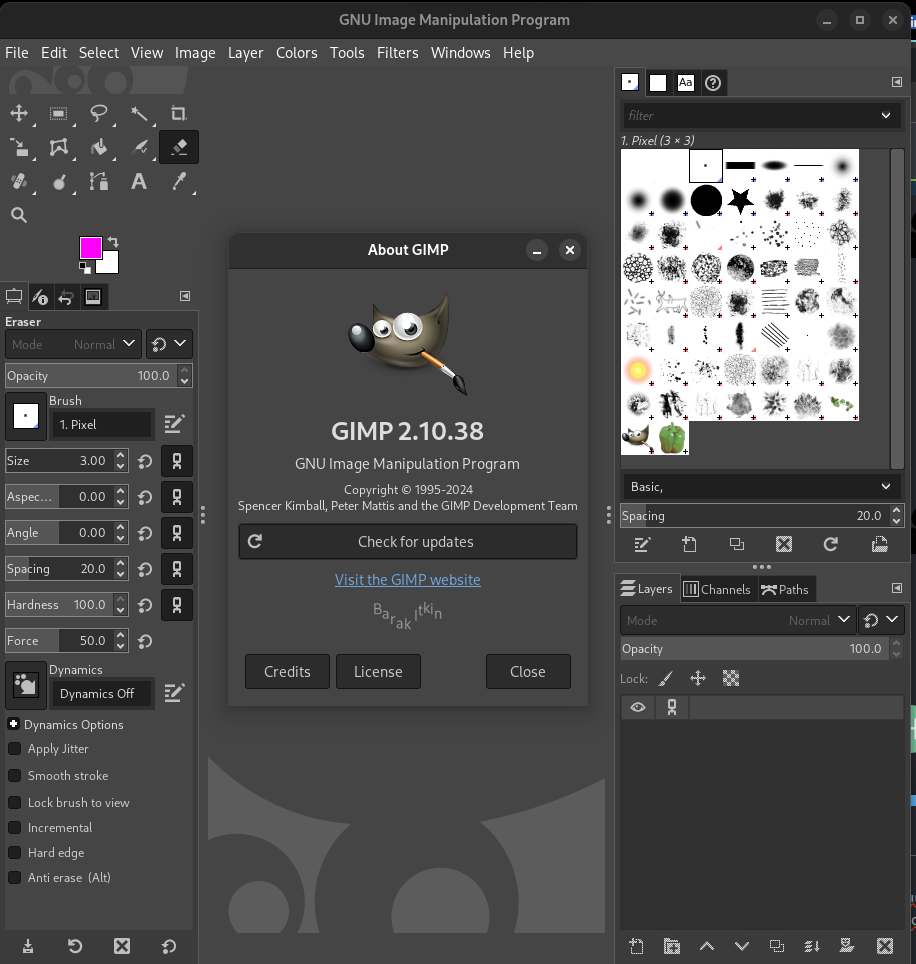Open the Layers dock configuration menu
The image size is (916, 964).
pyautogui.click(x=897, y=588)
